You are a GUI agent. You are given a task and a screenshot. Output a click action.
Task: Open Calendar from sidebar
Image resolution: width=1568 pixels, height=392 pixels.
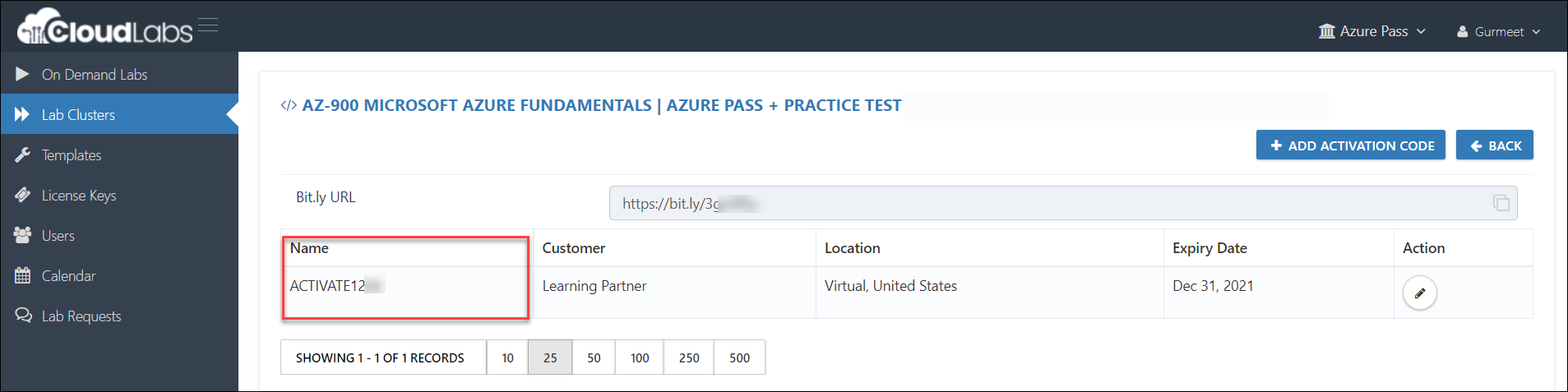pyautogui.click(x=119, y=275)
